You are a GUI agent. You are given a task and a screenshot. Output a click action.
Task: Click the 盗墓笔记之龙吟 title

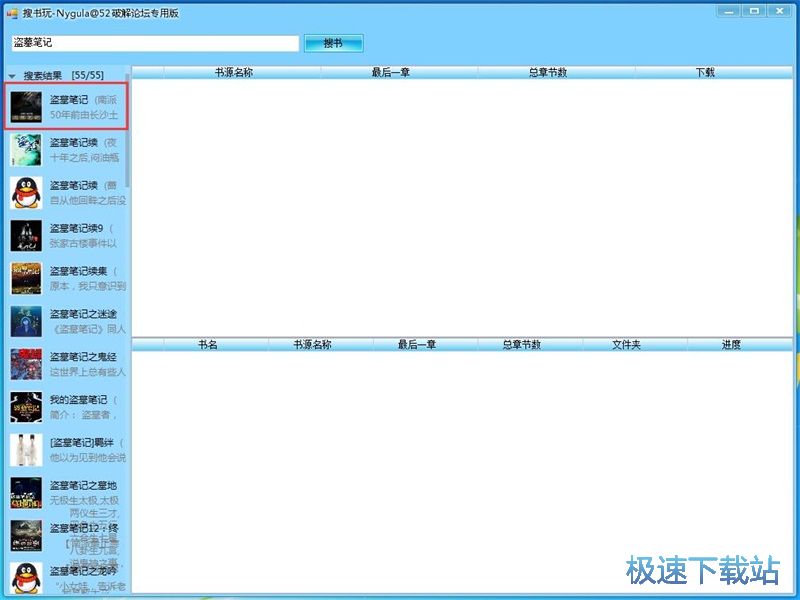(83, 571)
